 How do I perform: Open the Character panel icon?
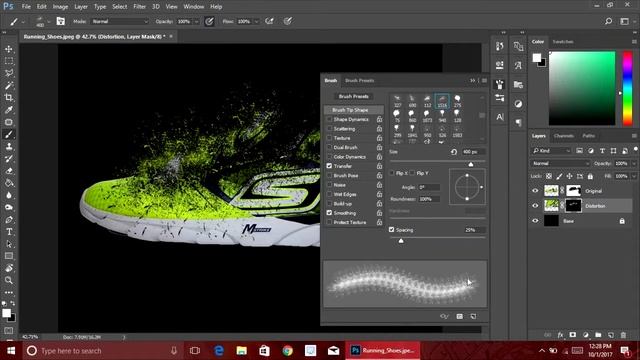click(500, 117)
